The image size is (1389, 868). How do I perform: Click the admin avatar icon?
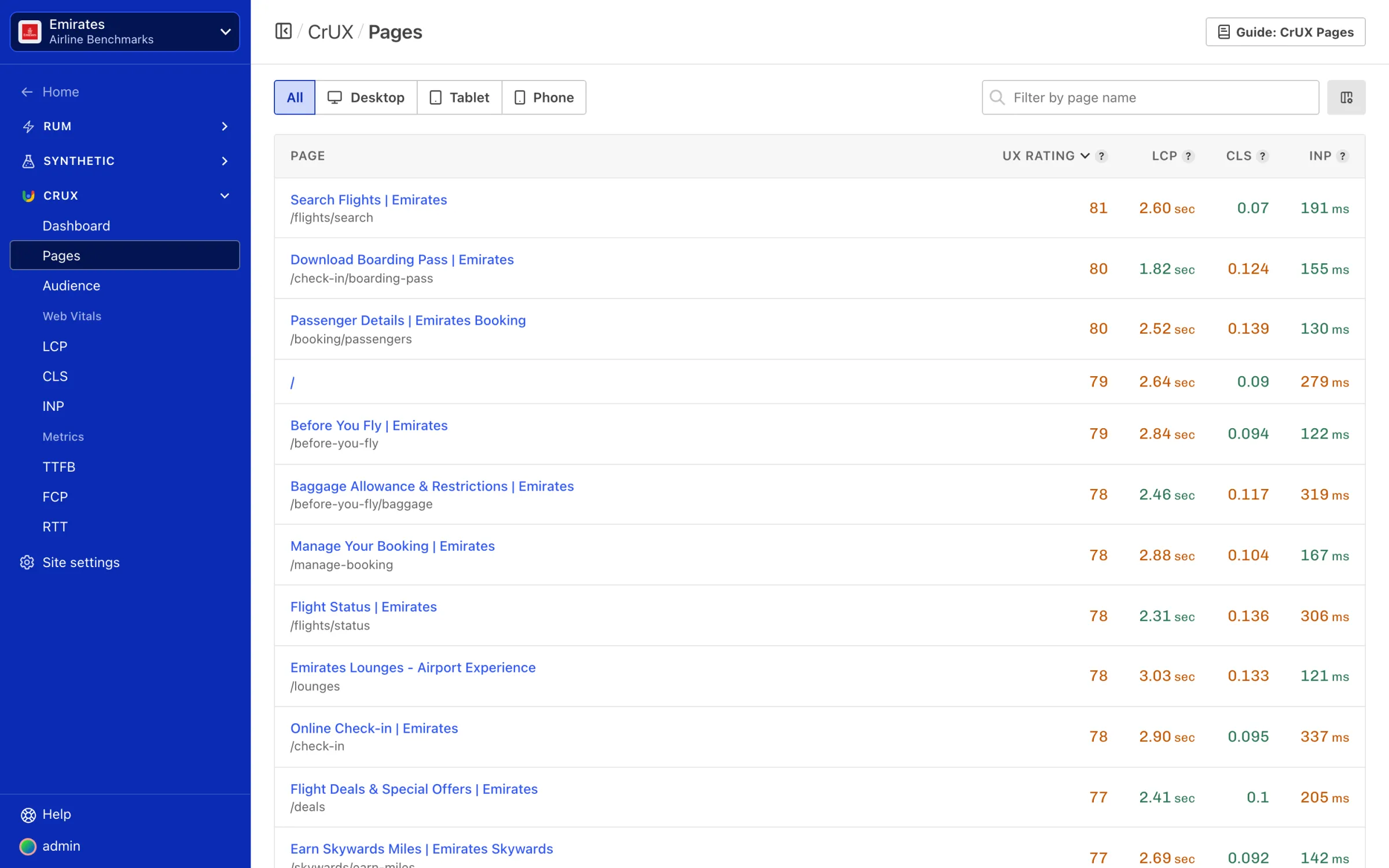28,847
